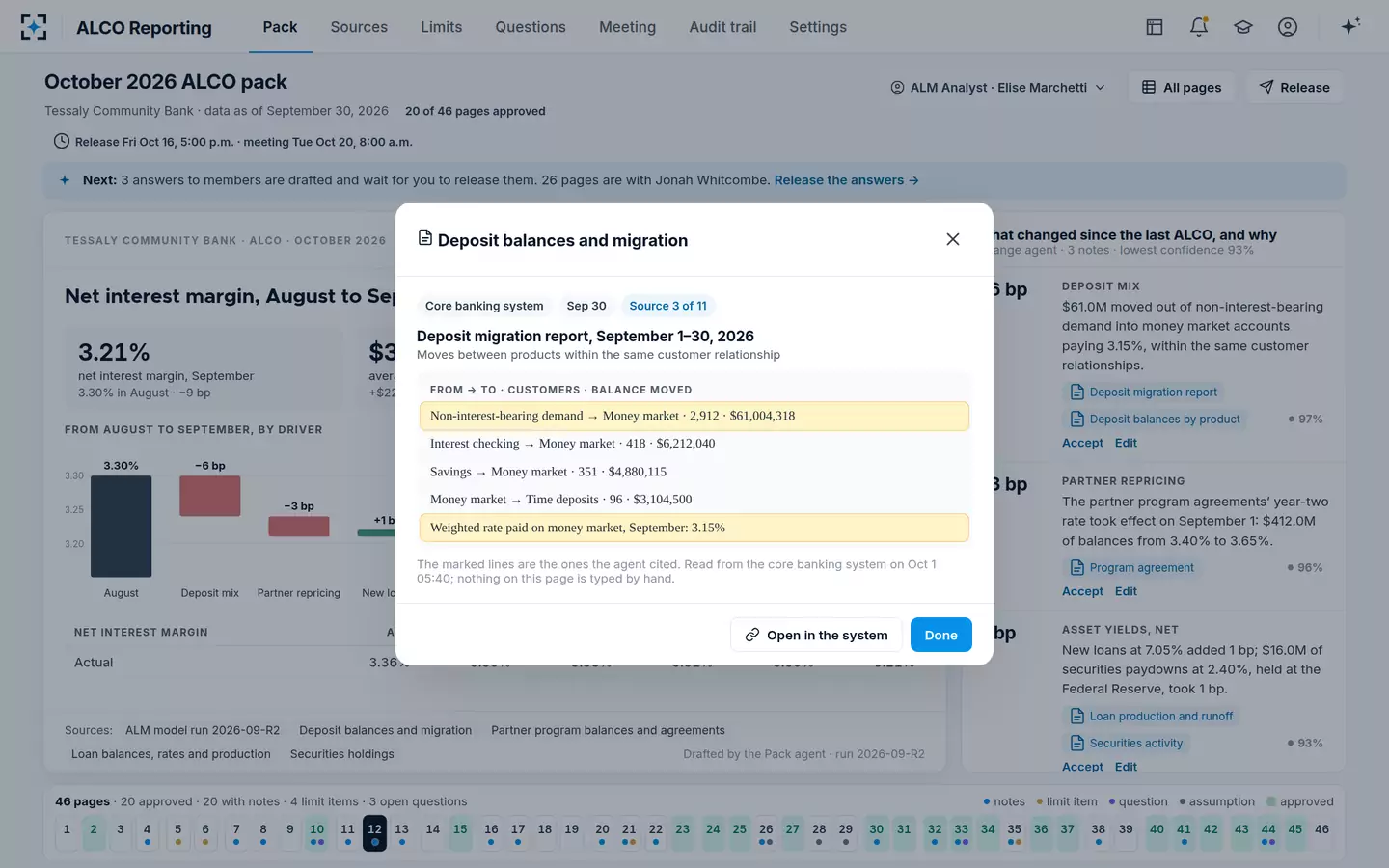Click the Deposit mix -6 bp bar

(x=209, y=496)
